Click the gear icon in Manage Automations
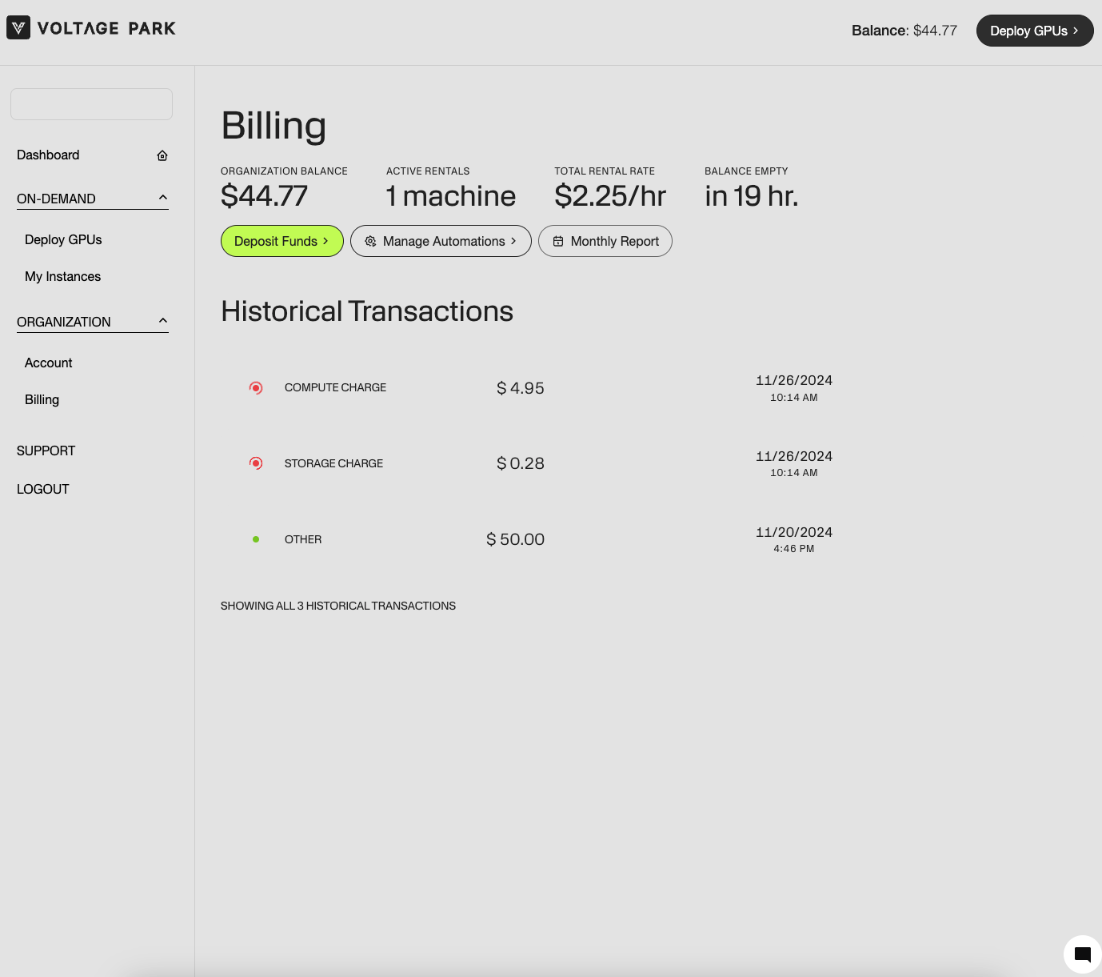This screenshot has height=977, width=1102. 370,242
